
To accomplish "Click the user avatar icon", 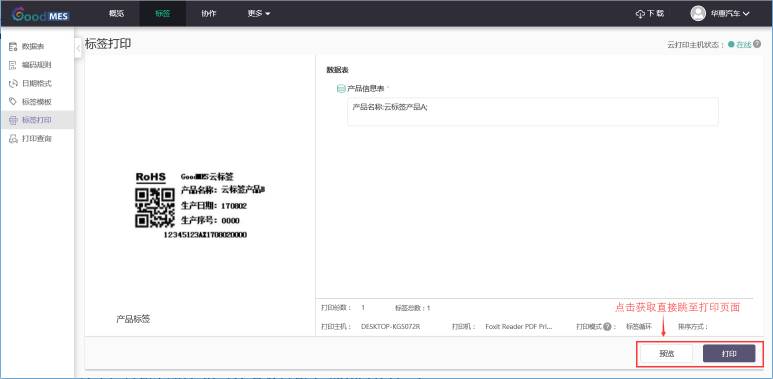I will [x=698, y=13].
